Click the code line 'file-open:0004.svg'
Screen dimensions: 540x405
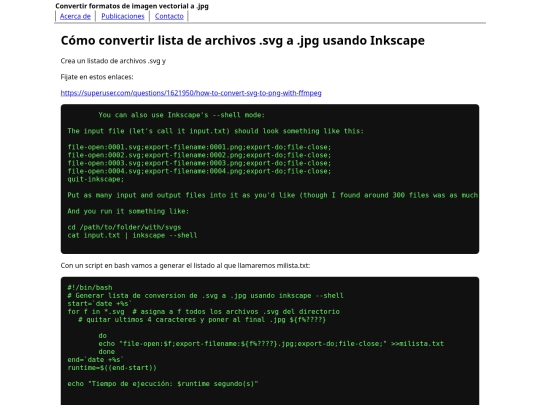pyautogui.click(x=199, y=171)
